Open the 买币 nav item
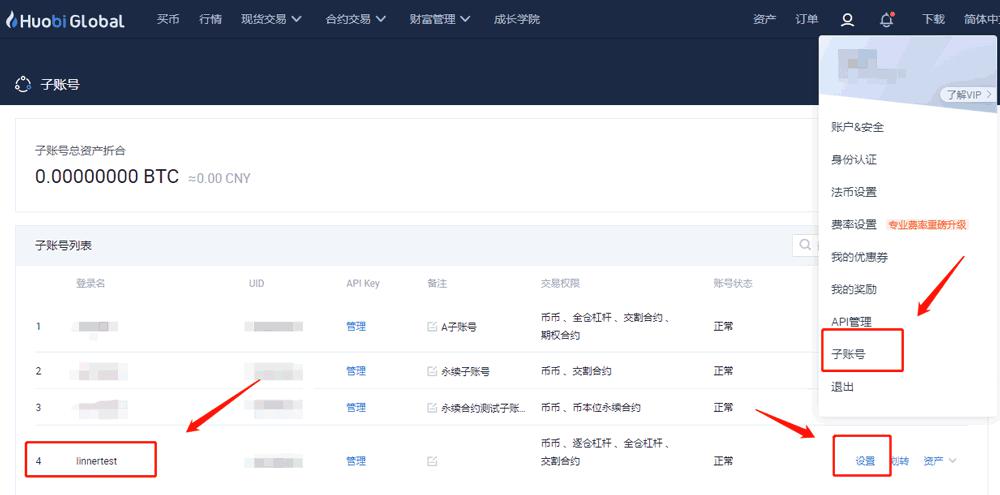The height and width of the screenshot is (495, 1000). tap(167, 19)
